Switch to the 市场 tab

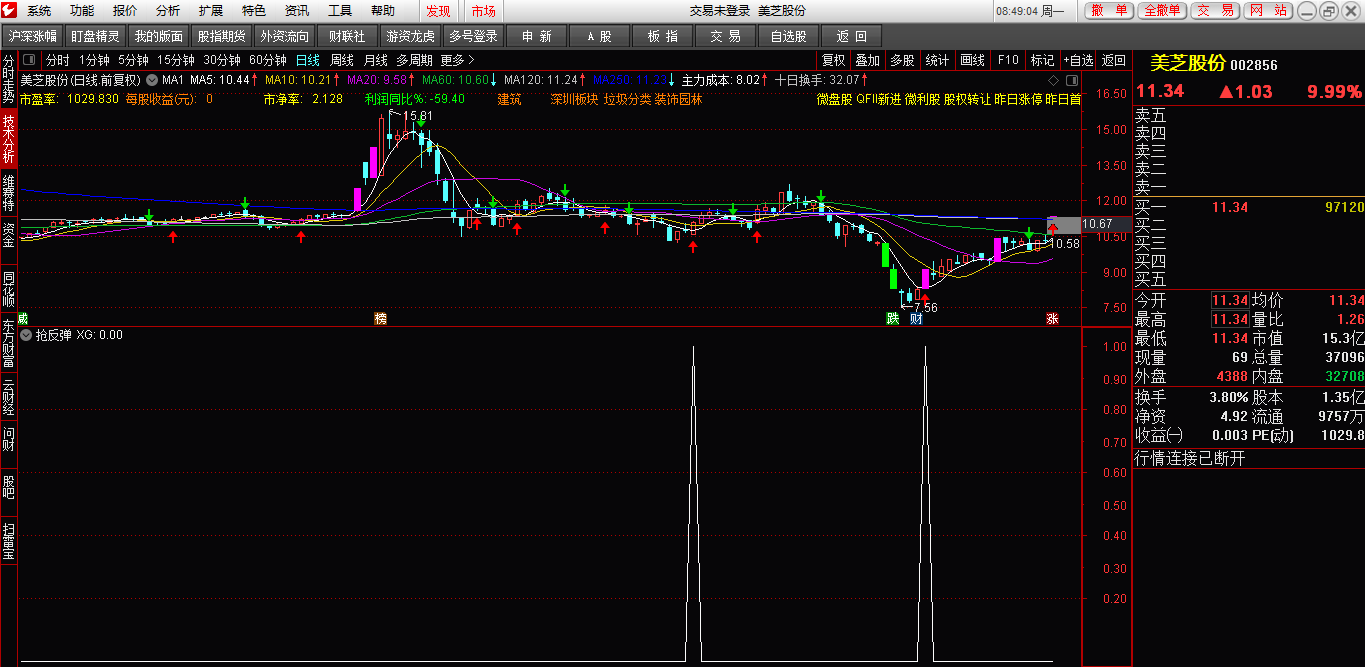pyautogui.click(x=483, y=11)
